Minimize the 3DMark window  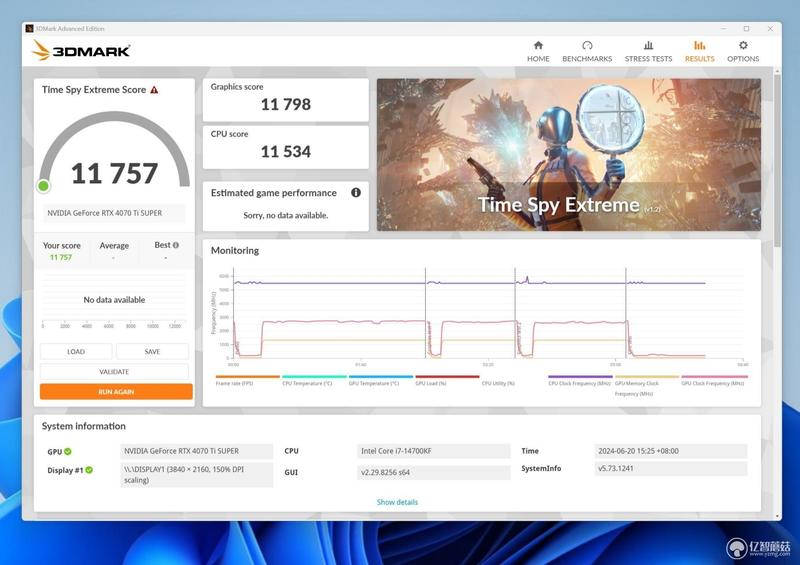(x=723, y=29)
